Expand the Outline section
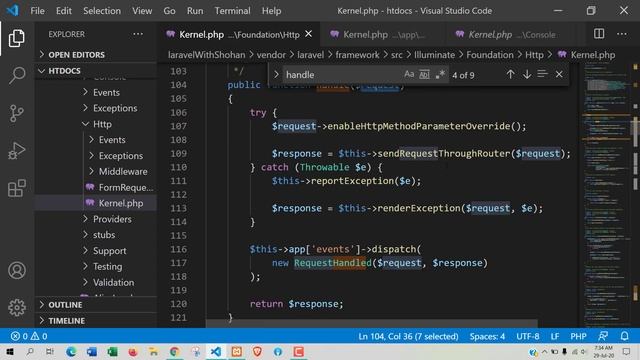This screenshot has height=360, width=640. (x=96, y=305)
